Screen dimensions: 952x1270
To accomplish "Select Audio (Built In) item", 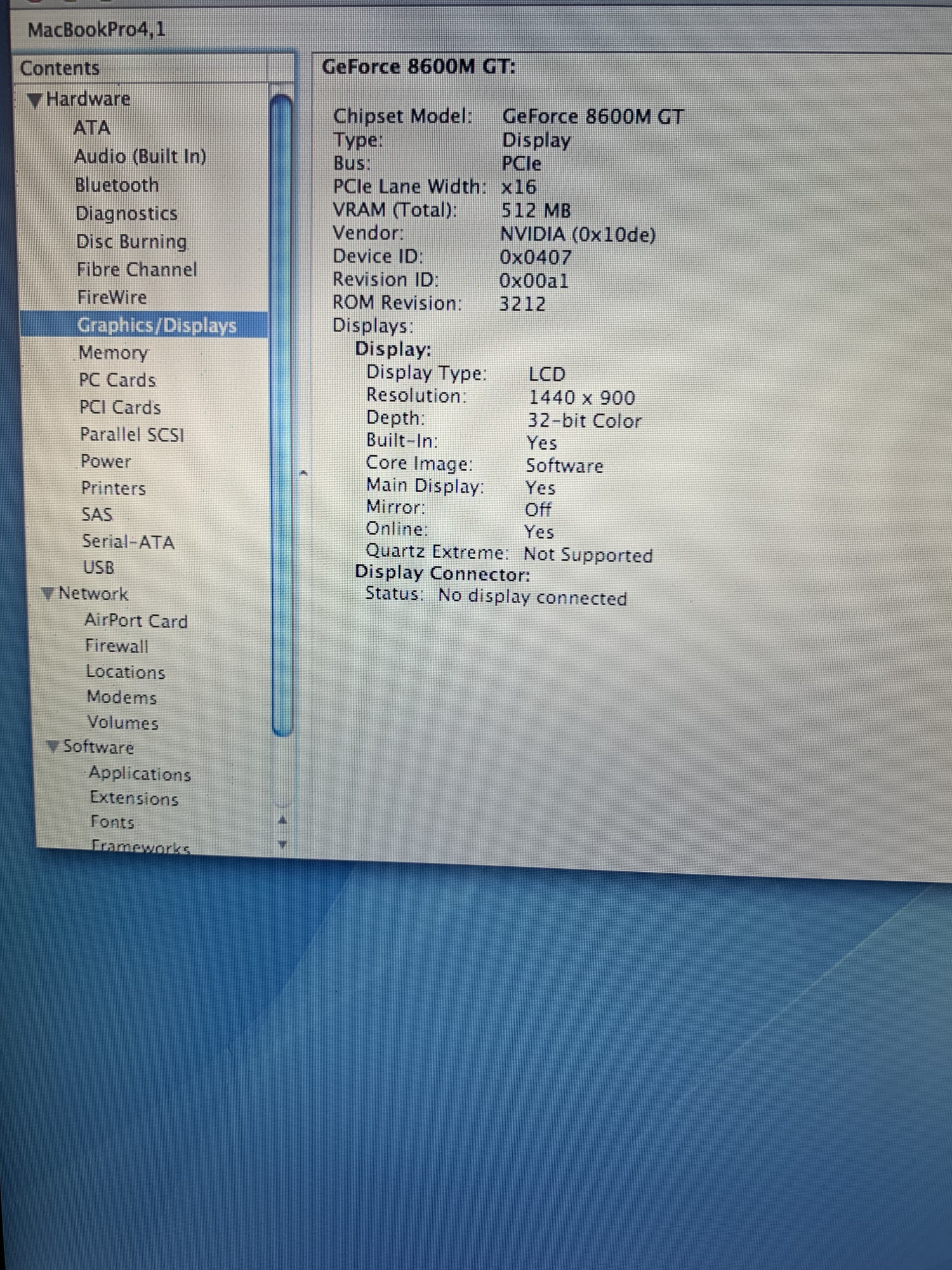I will tap(140, 156).
